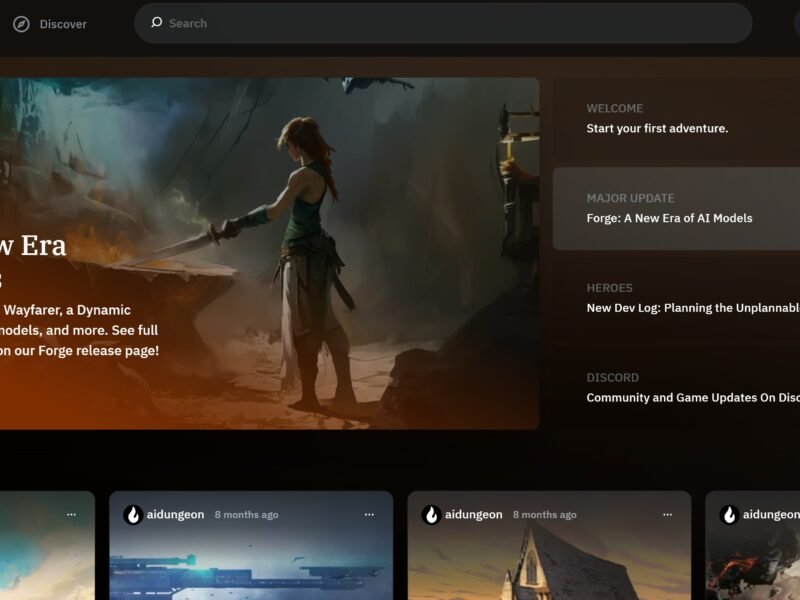This screenshot has width=800, height=600.
Task: Open three-dot menu on leftmost partial card
Action: pos(71,515)
